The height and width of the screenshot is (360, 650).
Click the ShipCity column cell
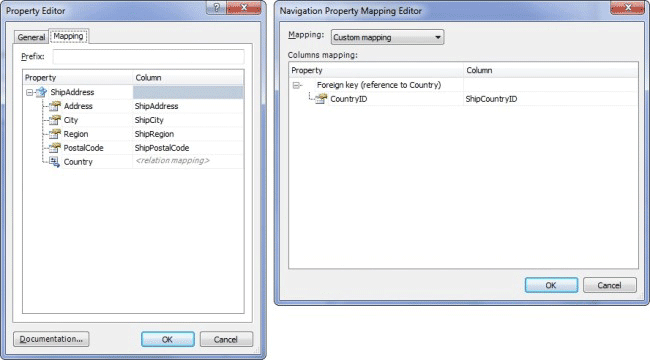click(x=188, y=120)
